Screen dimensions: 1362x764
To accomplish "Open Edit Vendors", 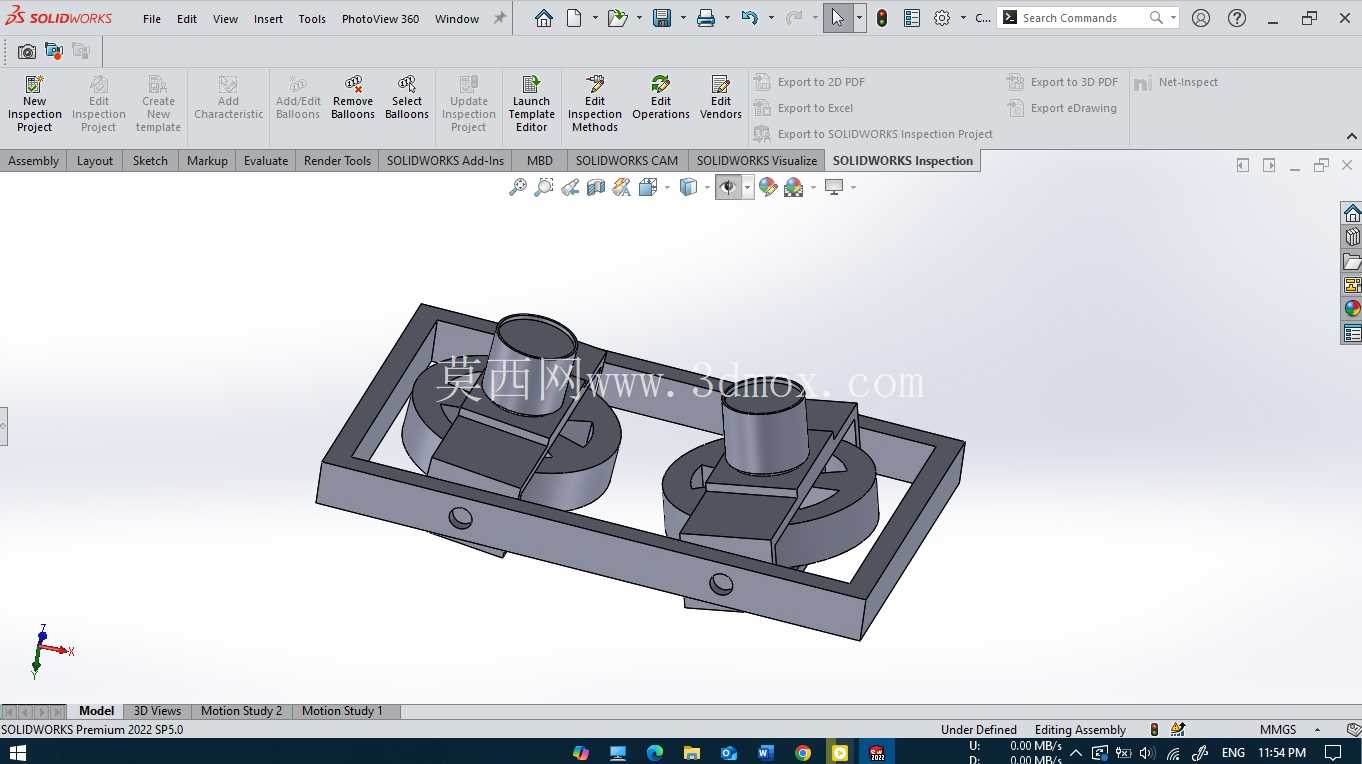I will (721, 97).
